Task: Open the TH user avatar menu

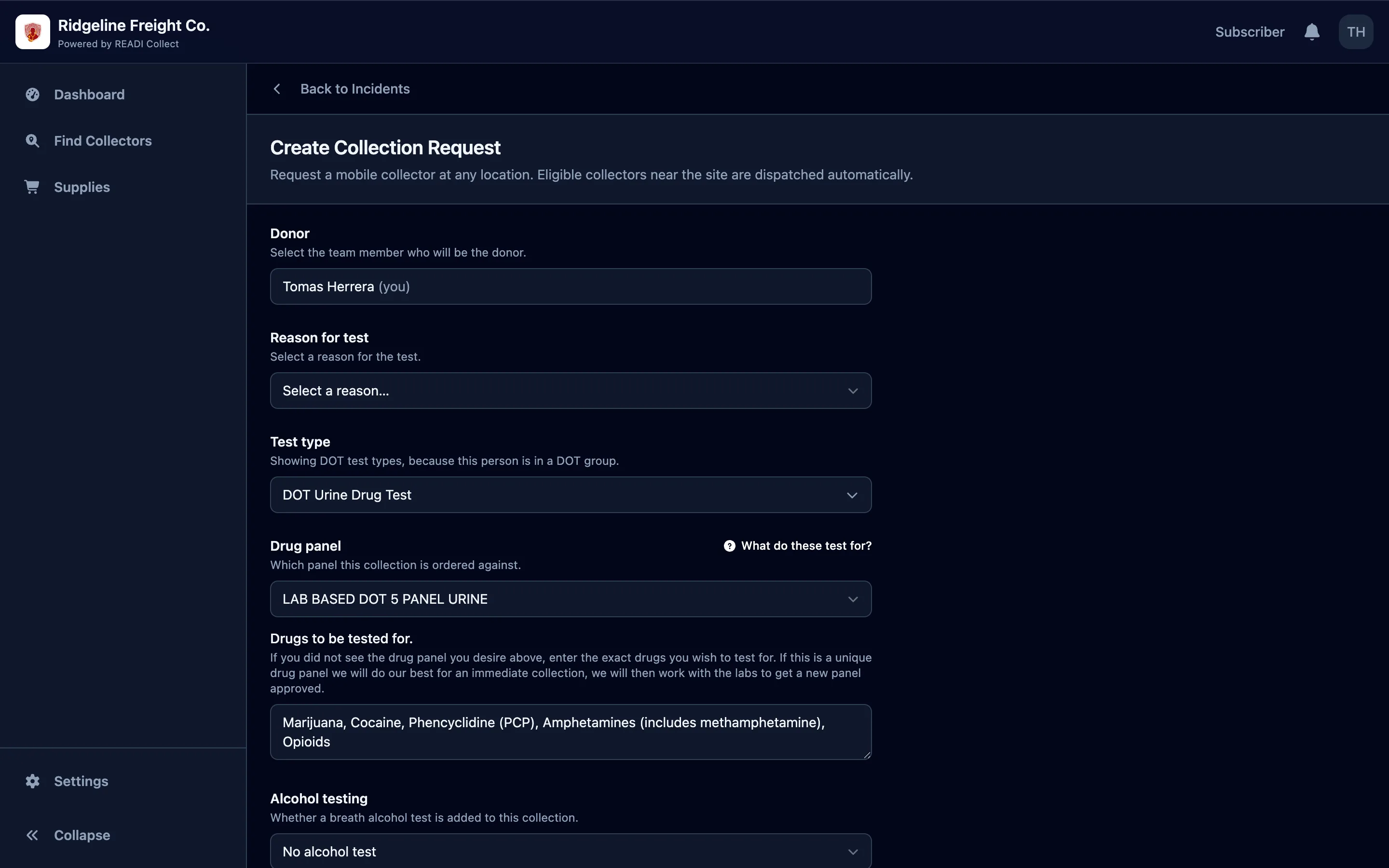Action: point(1356,31)
